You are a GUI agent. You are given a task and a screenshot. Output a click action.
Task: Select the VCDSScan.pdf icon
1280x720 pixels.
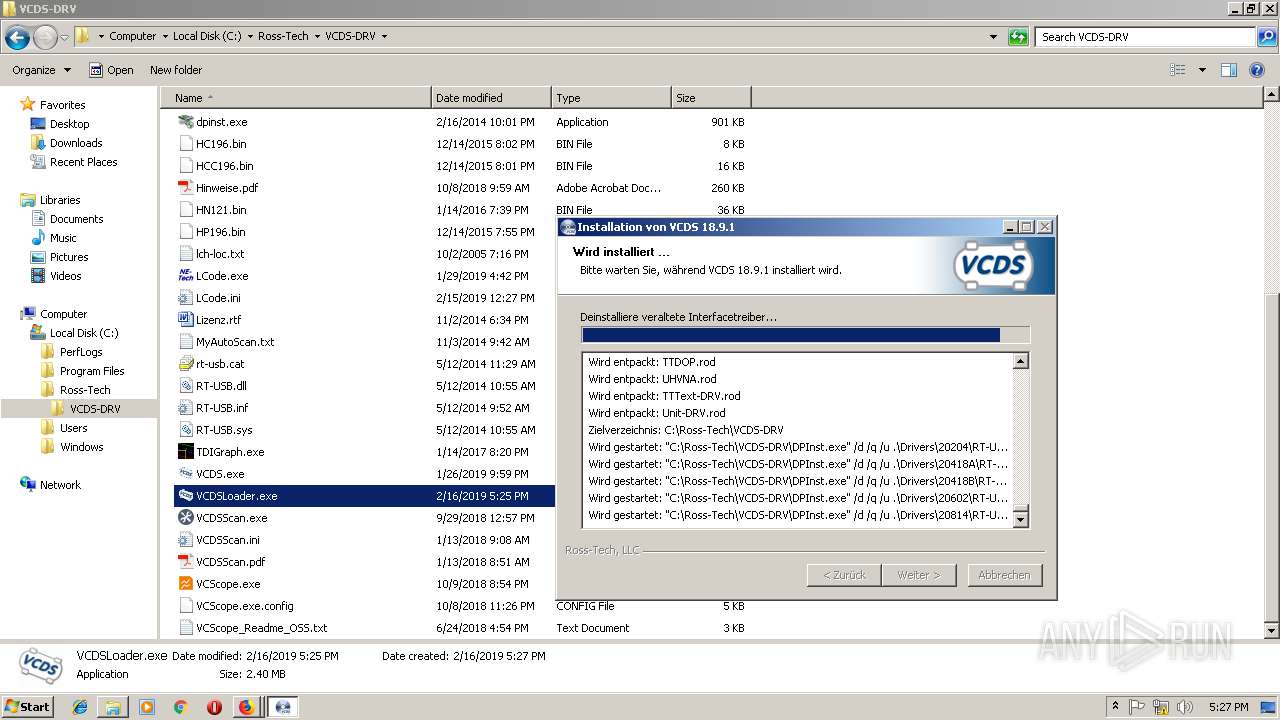tap(185, 562)
